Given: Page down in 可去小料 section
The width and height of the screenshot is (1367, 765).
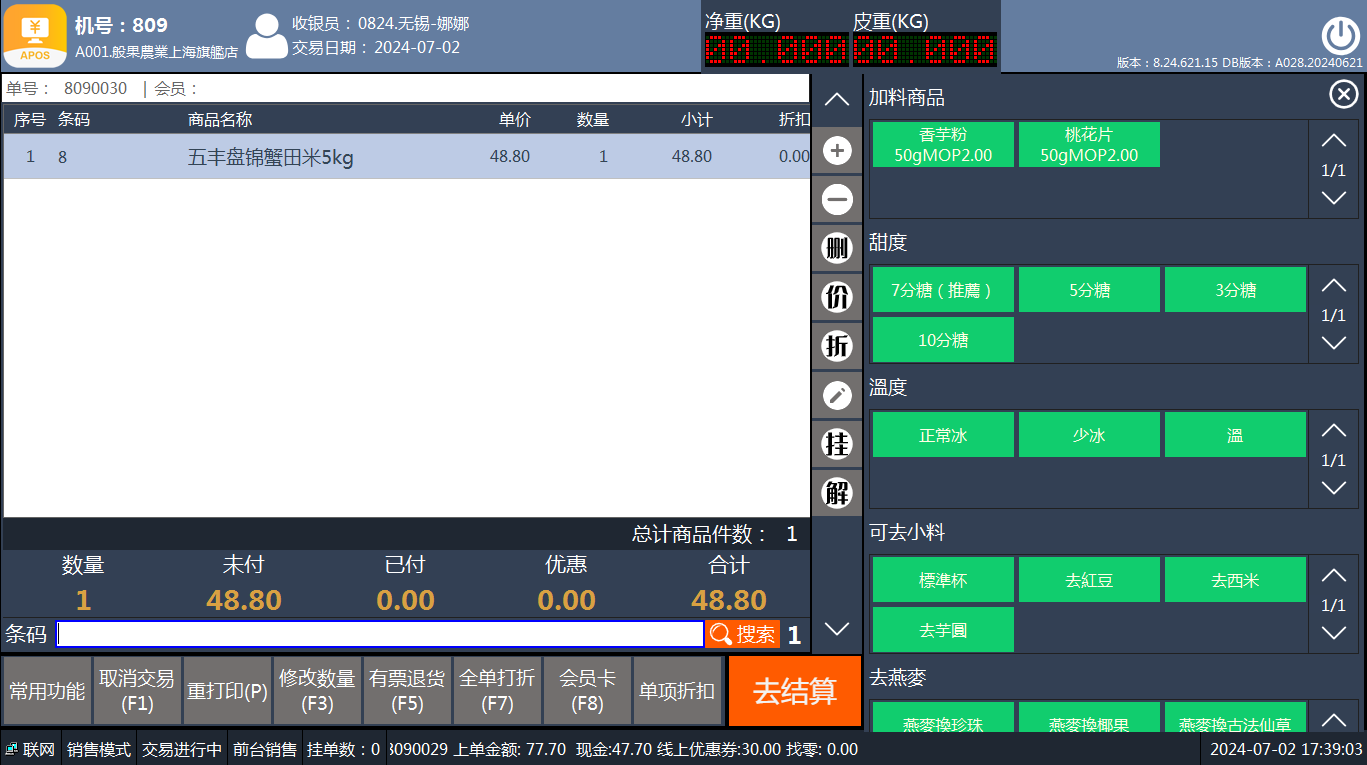Looking at the screenshot, I should click(x=1334, y=633).
